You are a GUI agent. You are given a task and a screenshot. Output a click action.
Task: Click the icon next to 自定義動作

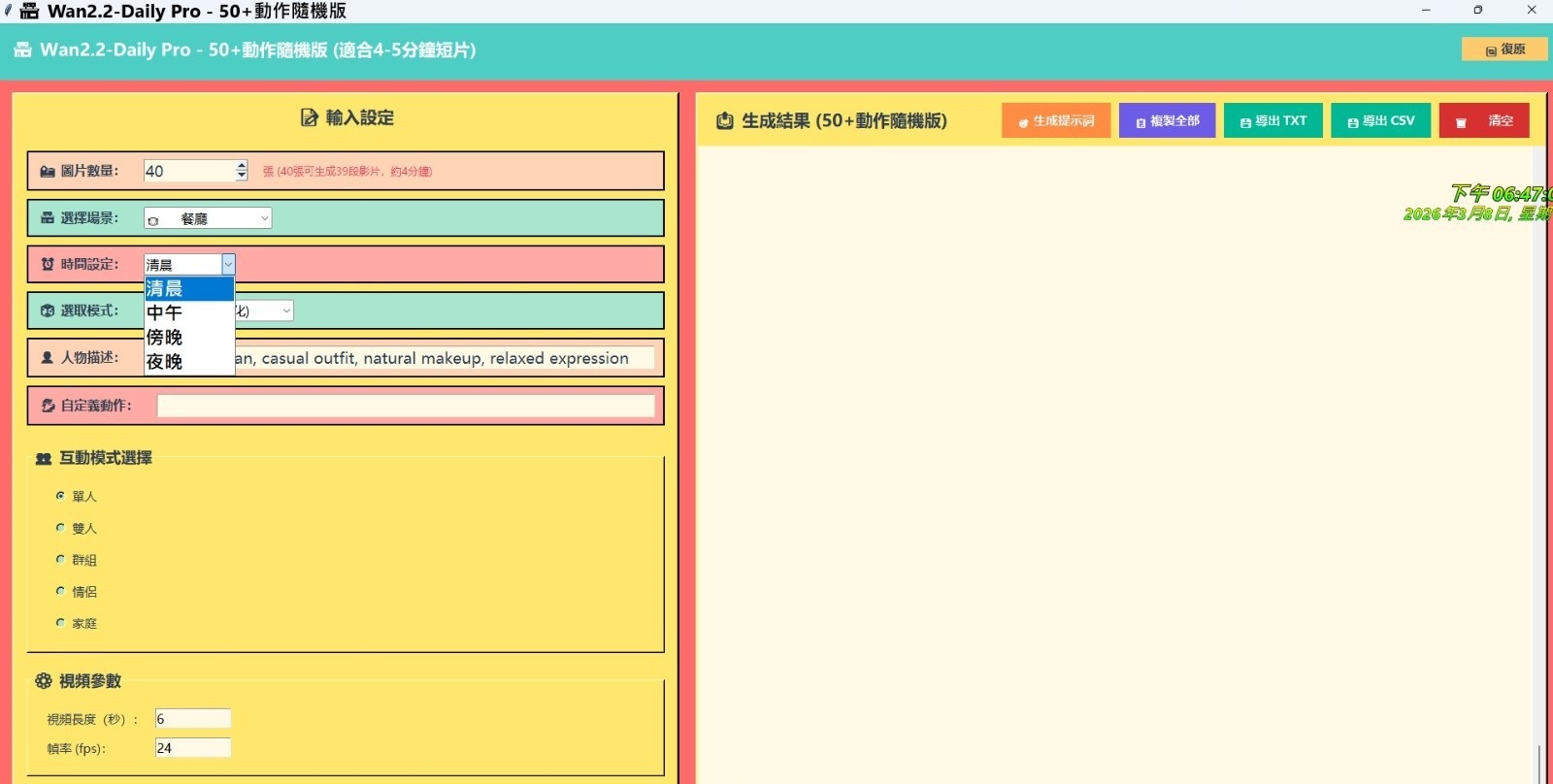click(48, 406)
